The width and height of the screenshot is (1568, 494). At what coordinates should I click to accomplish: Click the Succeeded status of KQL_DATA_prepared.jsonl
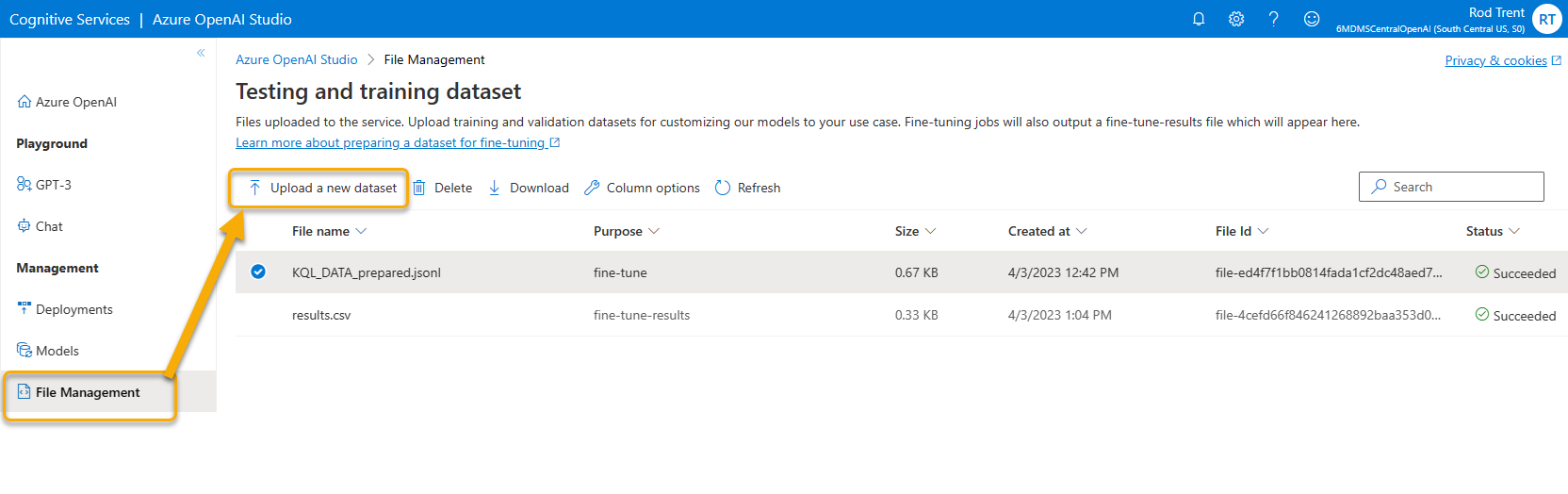(1515, 272)
